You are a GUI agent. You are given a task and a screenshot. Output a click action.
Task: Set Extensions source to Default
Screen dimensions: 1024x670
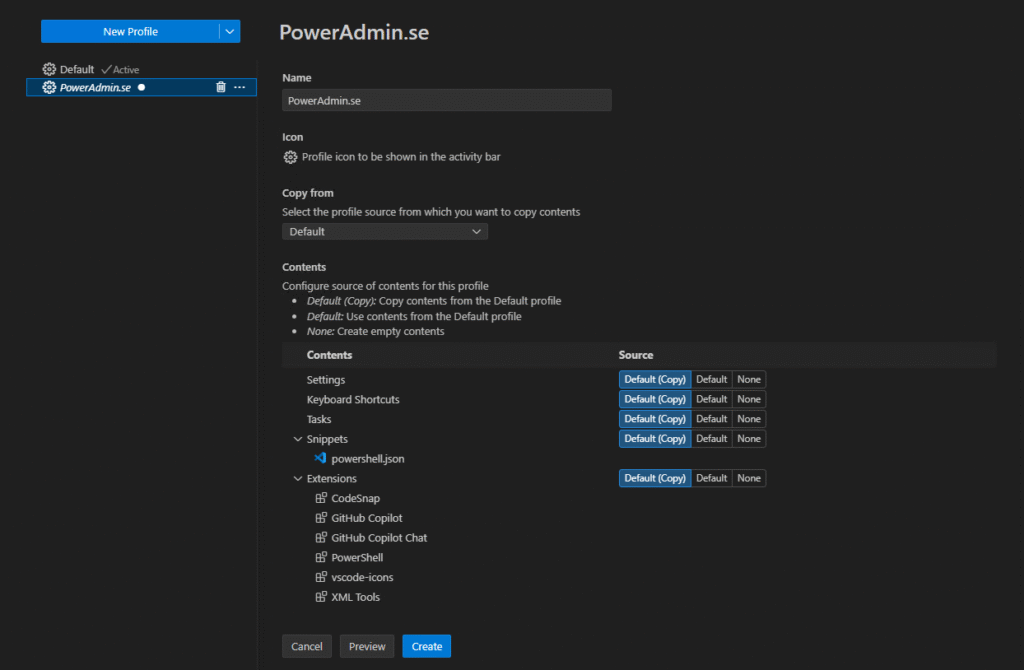point(711,478)
